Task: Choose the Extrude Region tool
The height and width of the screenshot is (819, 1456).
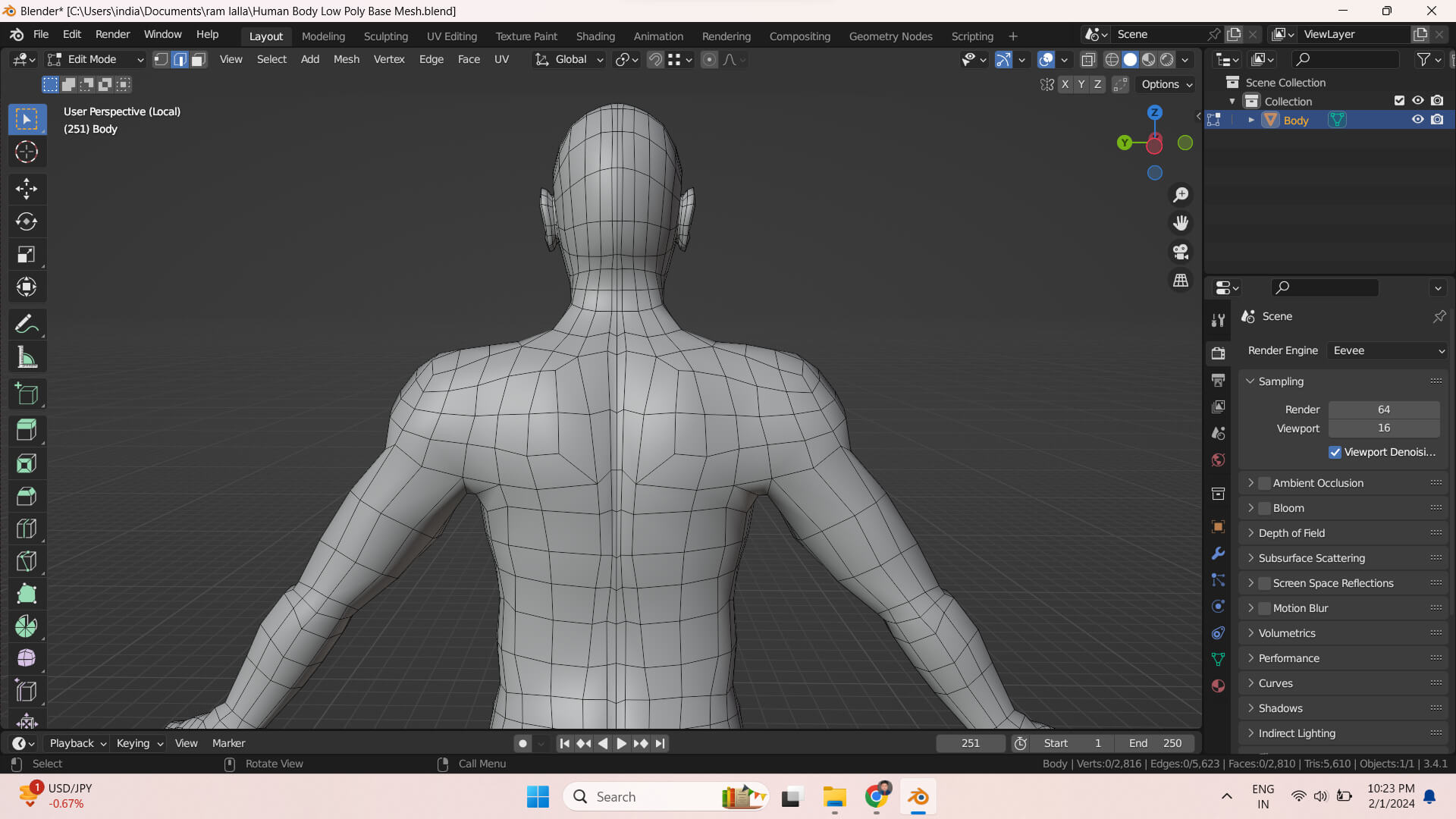Action: pyautogui.click(x=27, y=430)
